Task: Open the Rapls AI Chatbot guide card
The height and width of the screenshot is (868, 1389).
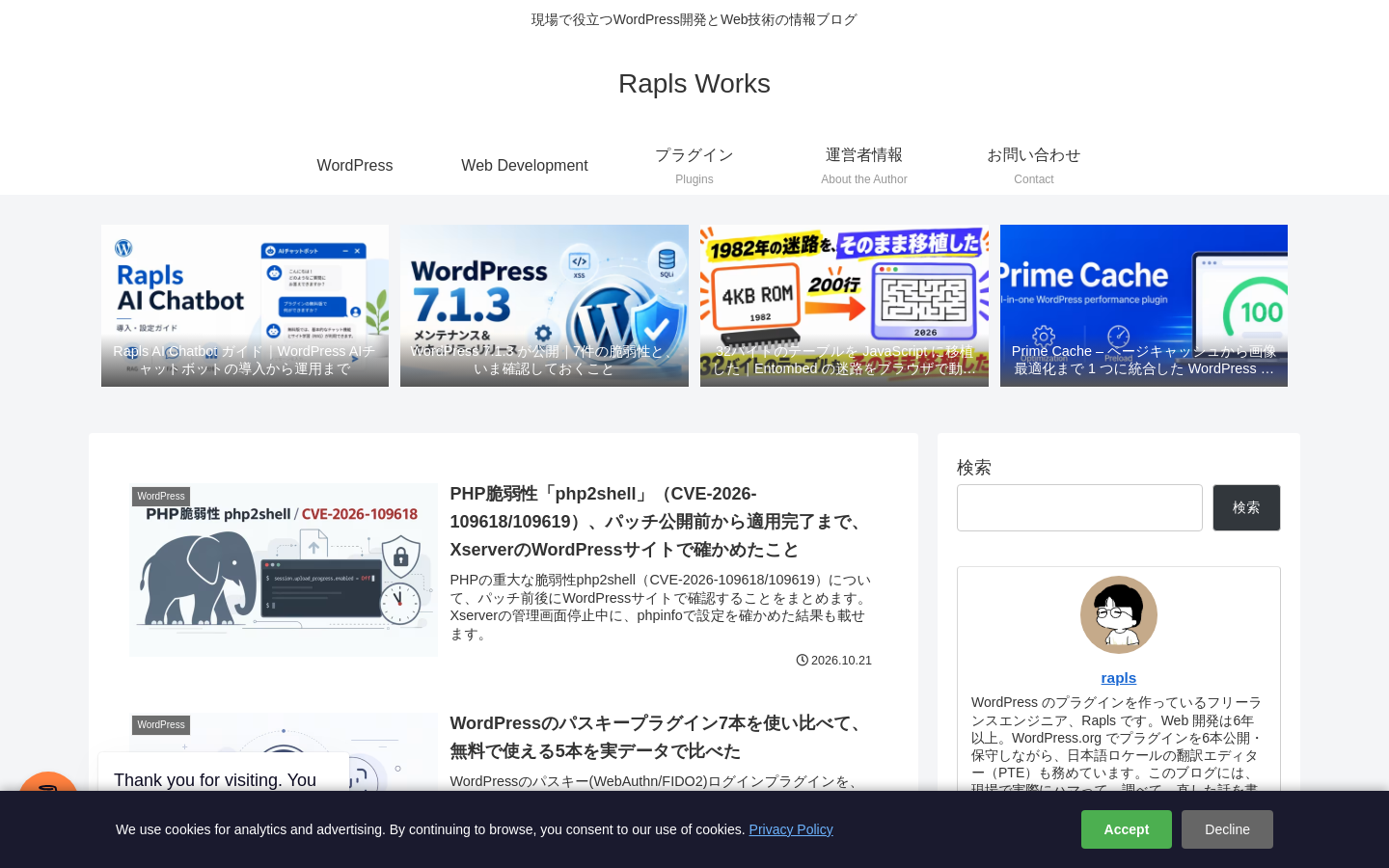Action: tap(245, 306)
